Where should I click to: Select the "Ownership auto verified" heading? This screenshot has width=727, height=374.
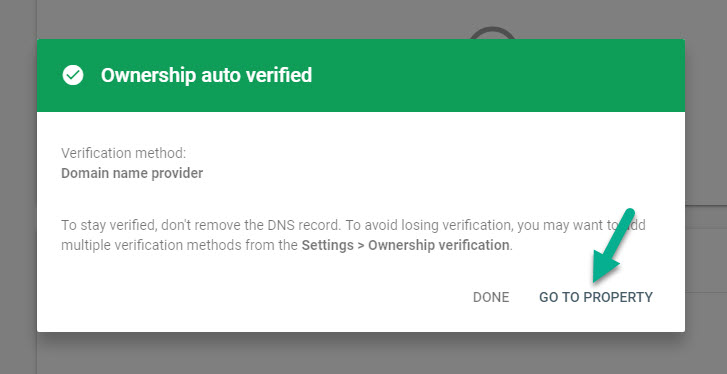pyautogui.click(x=206, y=75)
